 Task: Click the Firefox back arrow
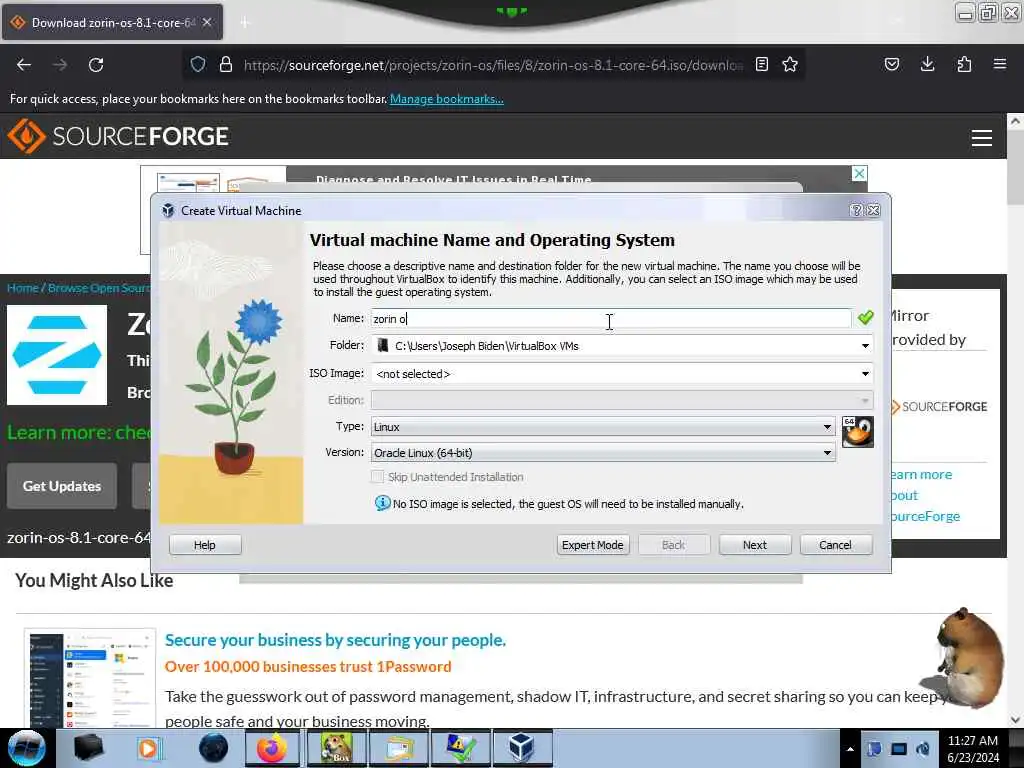(x=24, y=65)
